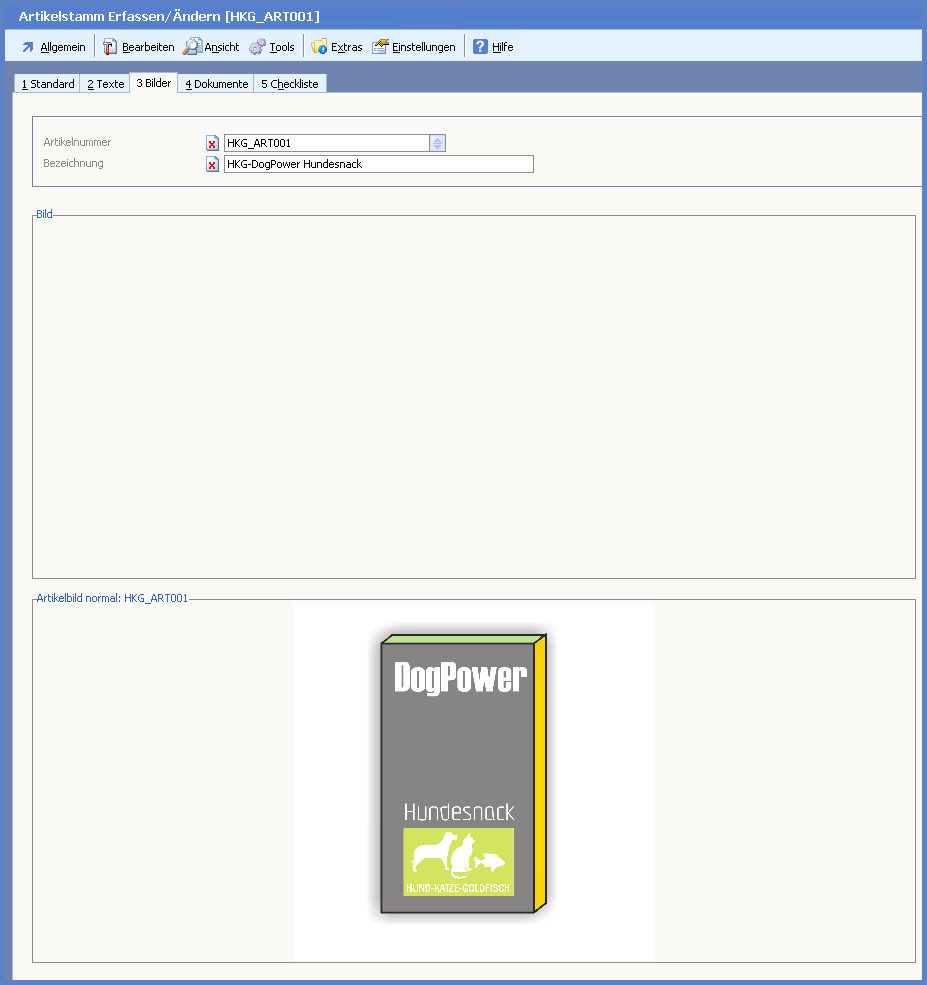927x985 pixels.
Task: Show the 5 Checkliste tab
Action: 289,84
